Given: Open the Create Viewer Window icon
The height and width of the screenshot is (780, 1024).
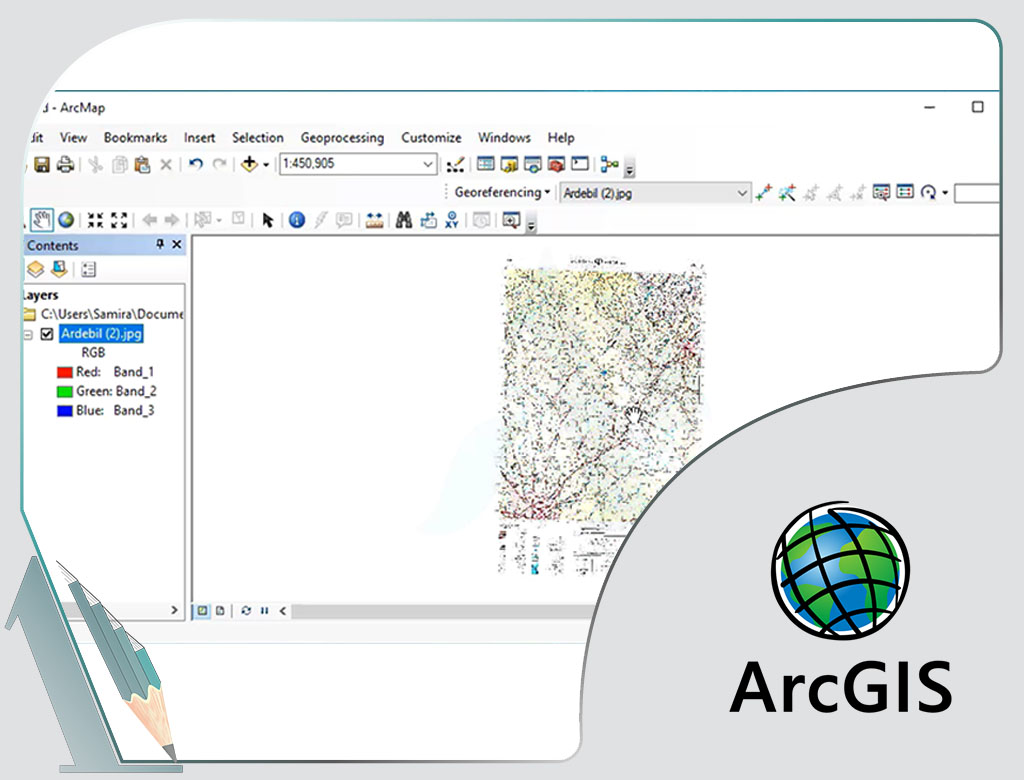Looking at the screenshot, I should click(x=511, y=220).
